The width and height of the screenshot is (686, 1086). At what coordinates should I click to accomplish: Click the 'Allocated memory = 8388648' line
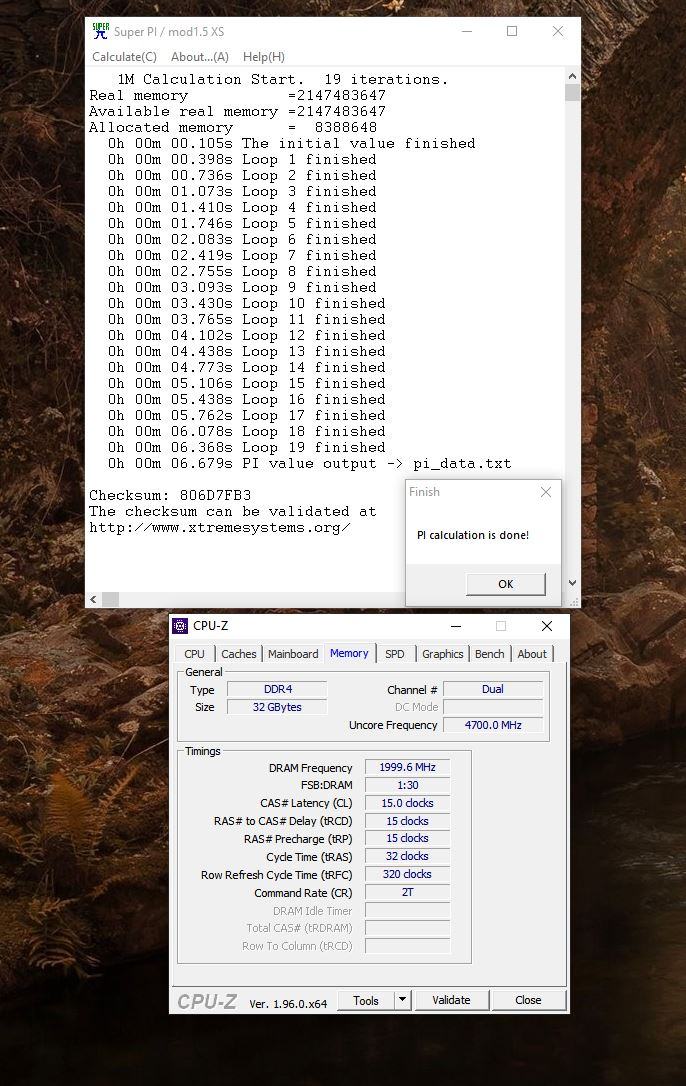click(233, 127)
